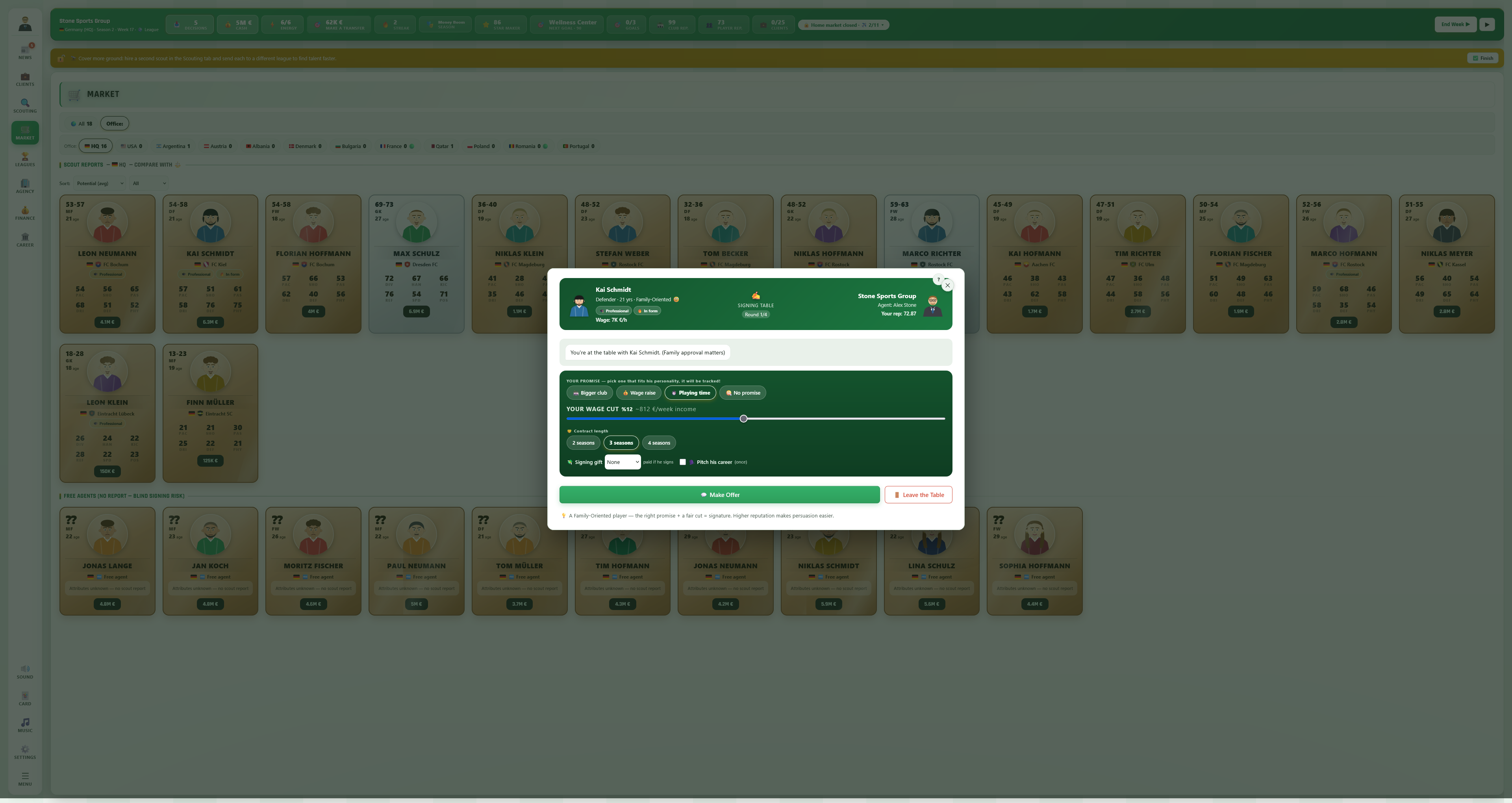
Task: Choose 3 seasons contract length
Action: [x=621, y=443]
